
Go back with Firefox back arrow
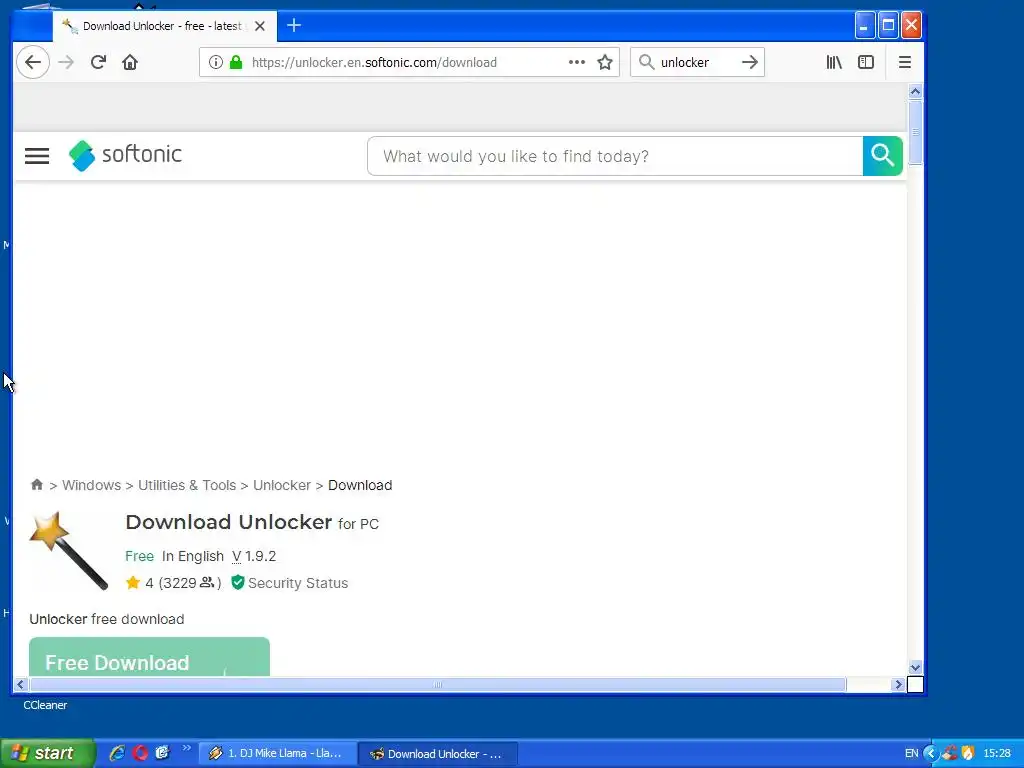point(33,62)
